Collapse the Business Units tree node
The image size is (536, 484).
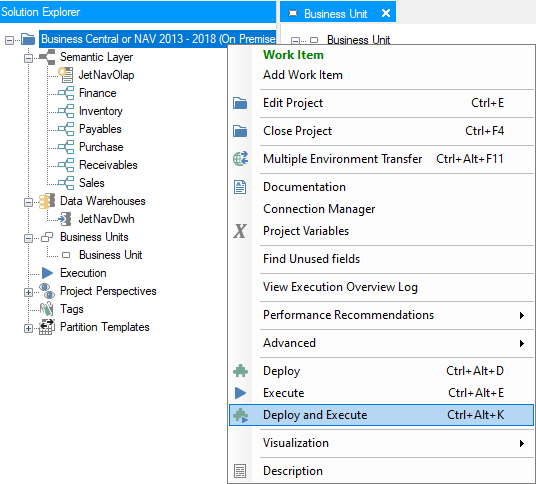(28, 238)
